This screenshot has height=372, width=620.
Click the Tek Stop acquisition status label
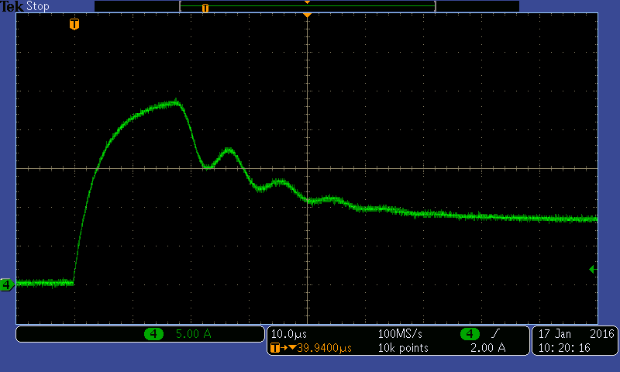(25, 6)
